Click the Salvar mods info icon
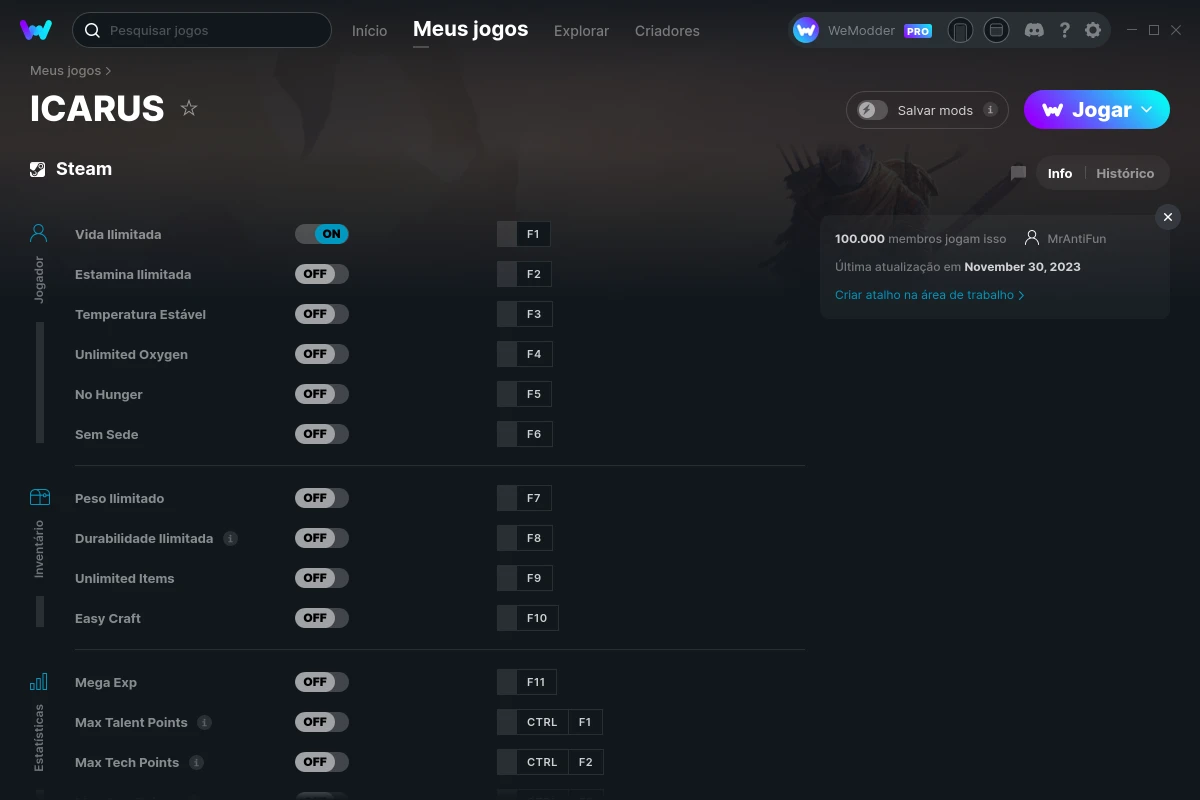 990,110
